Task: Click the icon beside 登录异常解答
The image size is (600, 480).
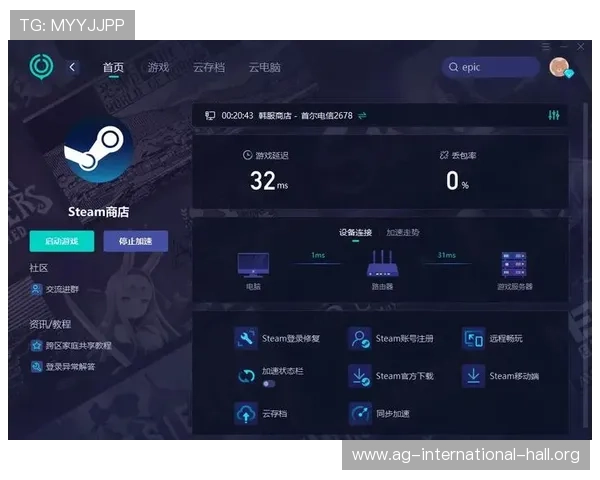Action: 36,367
